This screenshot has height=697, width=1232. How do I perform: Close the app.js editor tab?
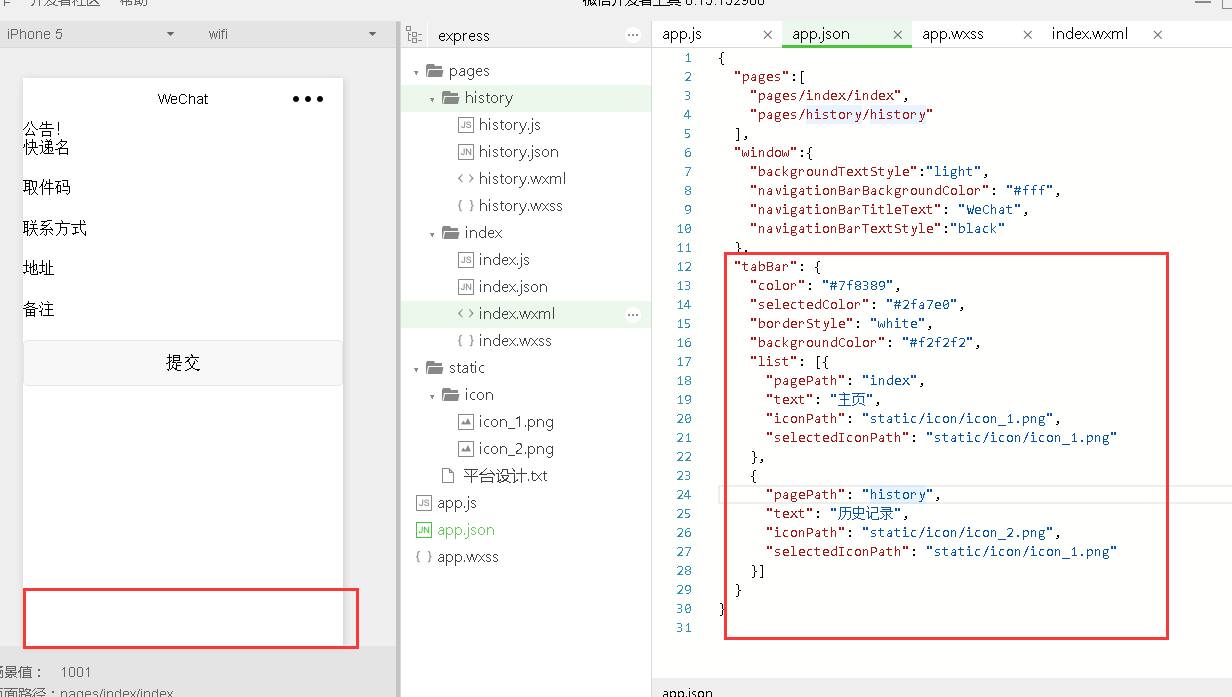(x=768, y=34)
